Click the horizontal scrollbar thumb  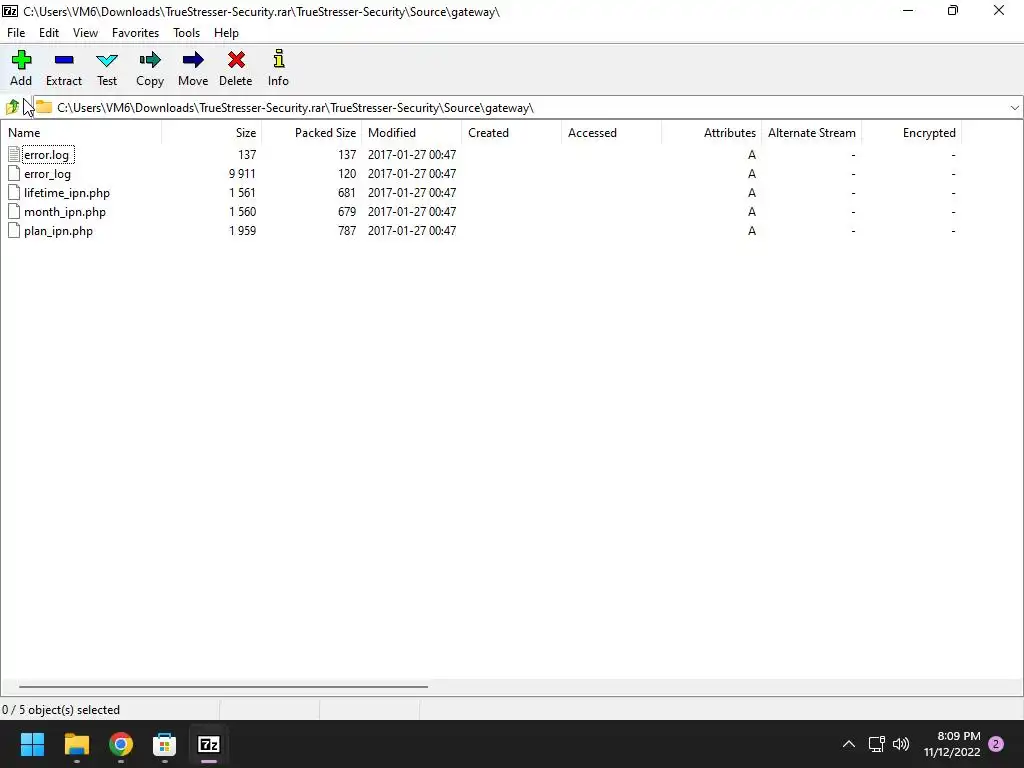(x=223, y=686)
